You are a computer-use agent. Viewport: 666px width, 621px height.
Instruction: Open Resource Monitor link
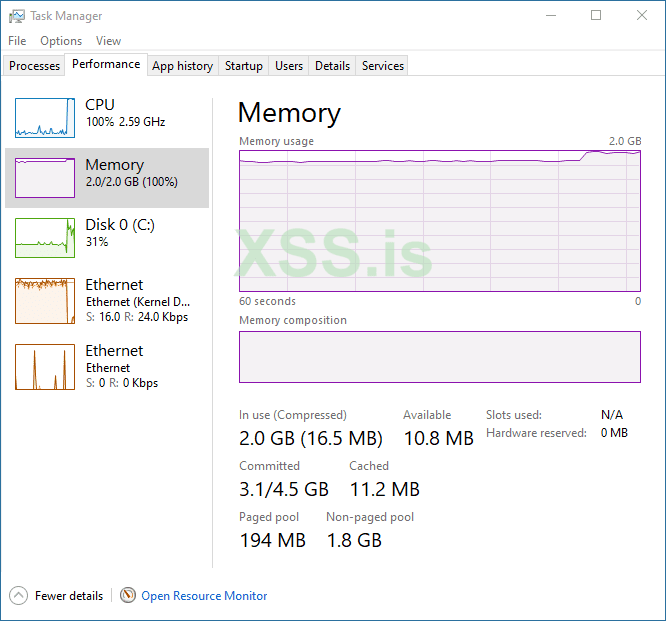click(204, 596)
